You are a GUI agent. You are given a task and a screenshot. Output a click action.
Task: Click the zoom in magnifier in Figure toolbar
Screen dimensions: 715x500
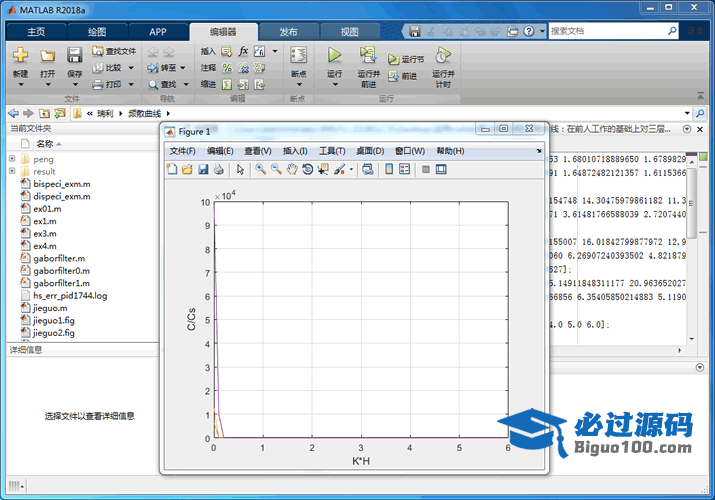click(x=260, y=169)
